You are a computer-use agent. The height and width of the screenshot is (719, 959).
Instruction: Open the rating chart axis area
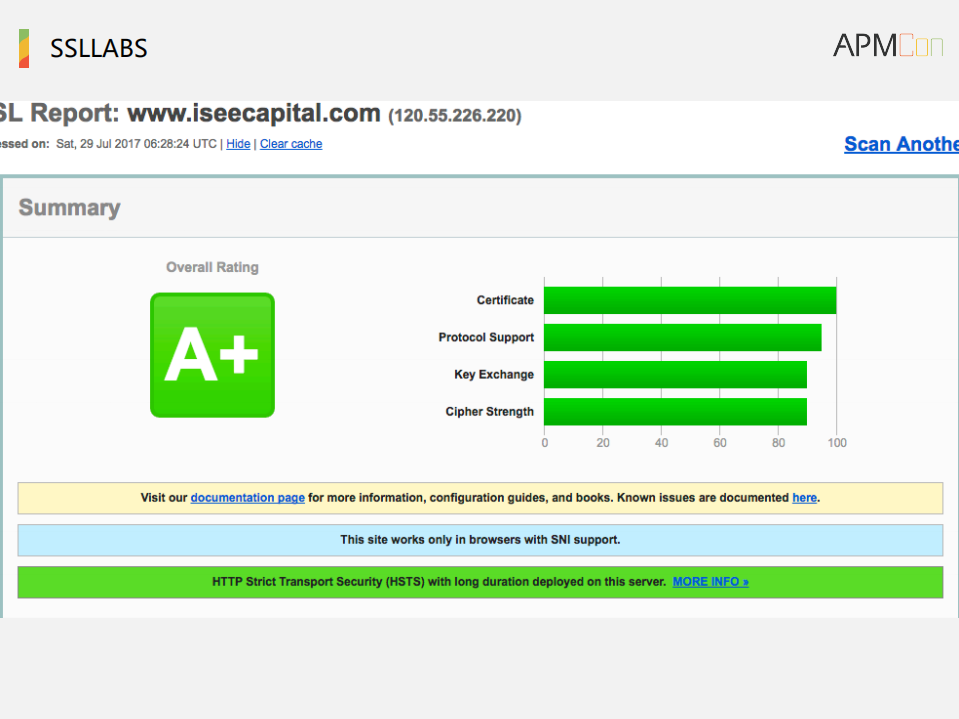690,442
